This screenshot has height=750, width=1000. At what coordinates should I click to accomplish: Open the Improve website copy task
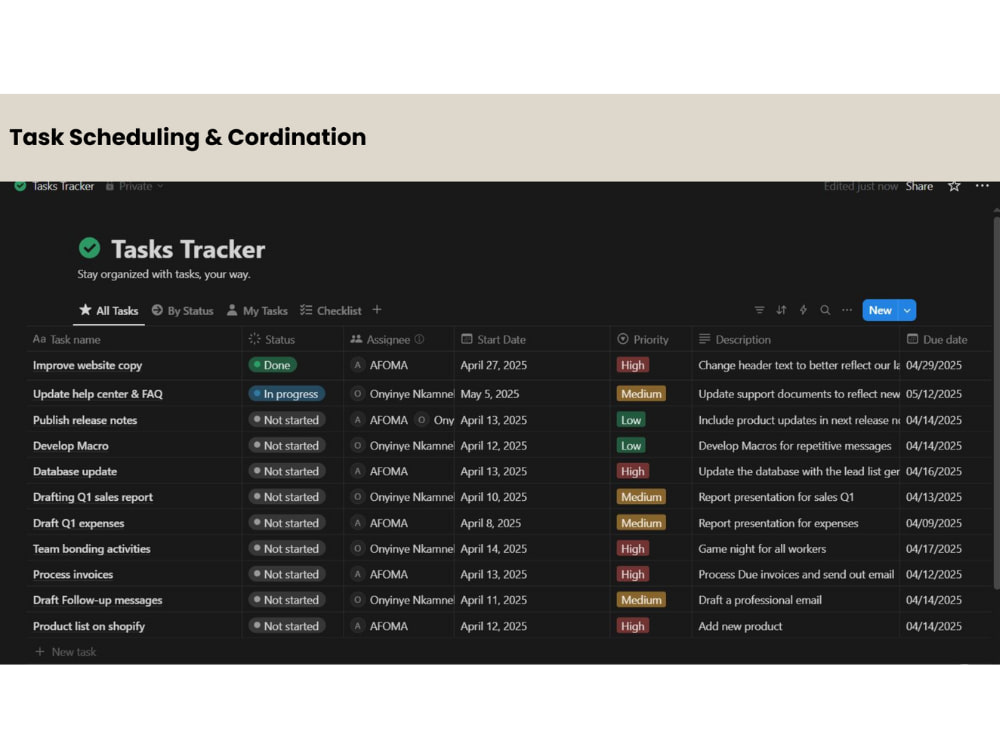[87, 365]
